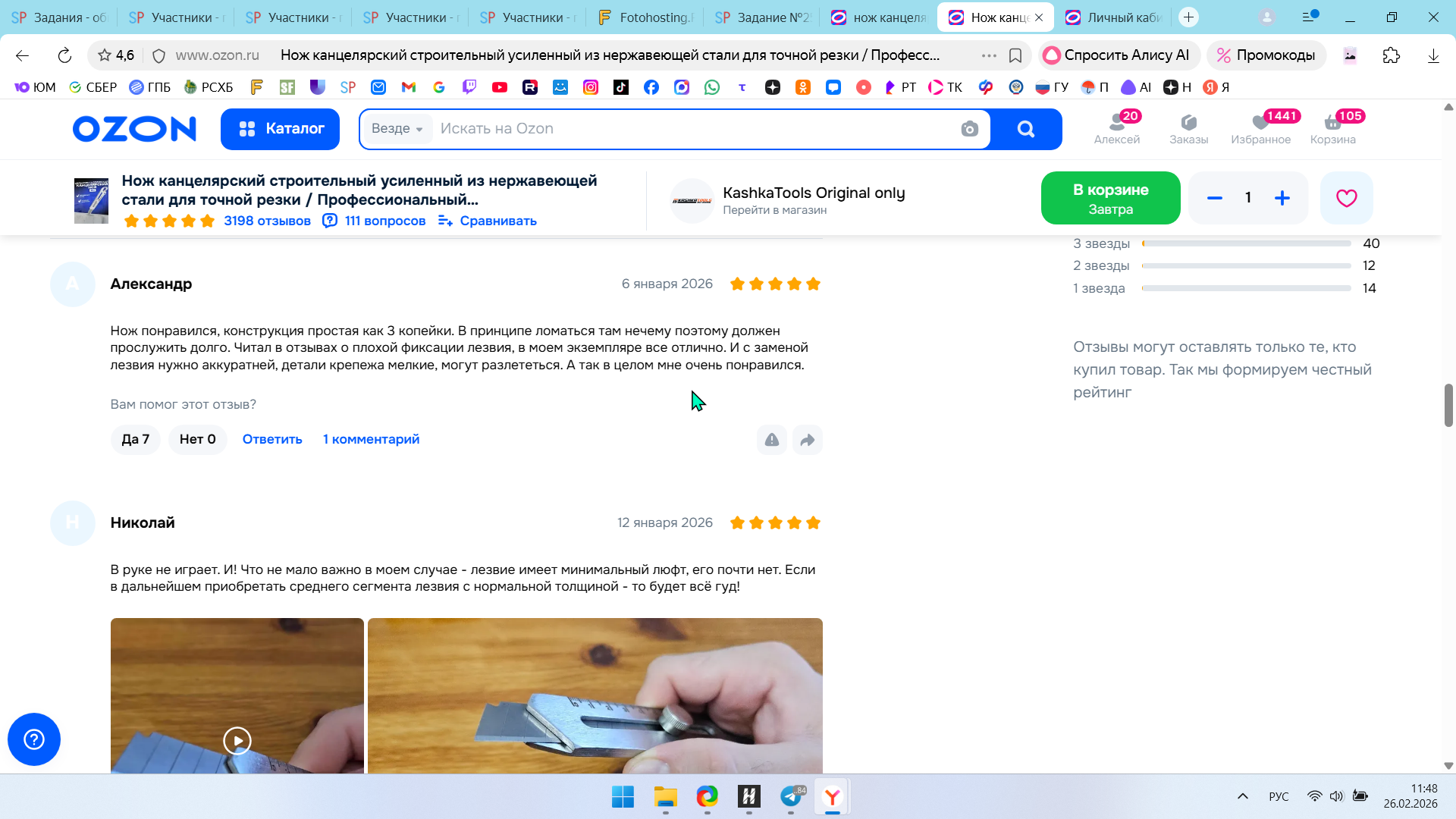The width and height of the screenshot is (1456, 819).
Task: Add product to favorites with heart icon
Action: 1346,198
